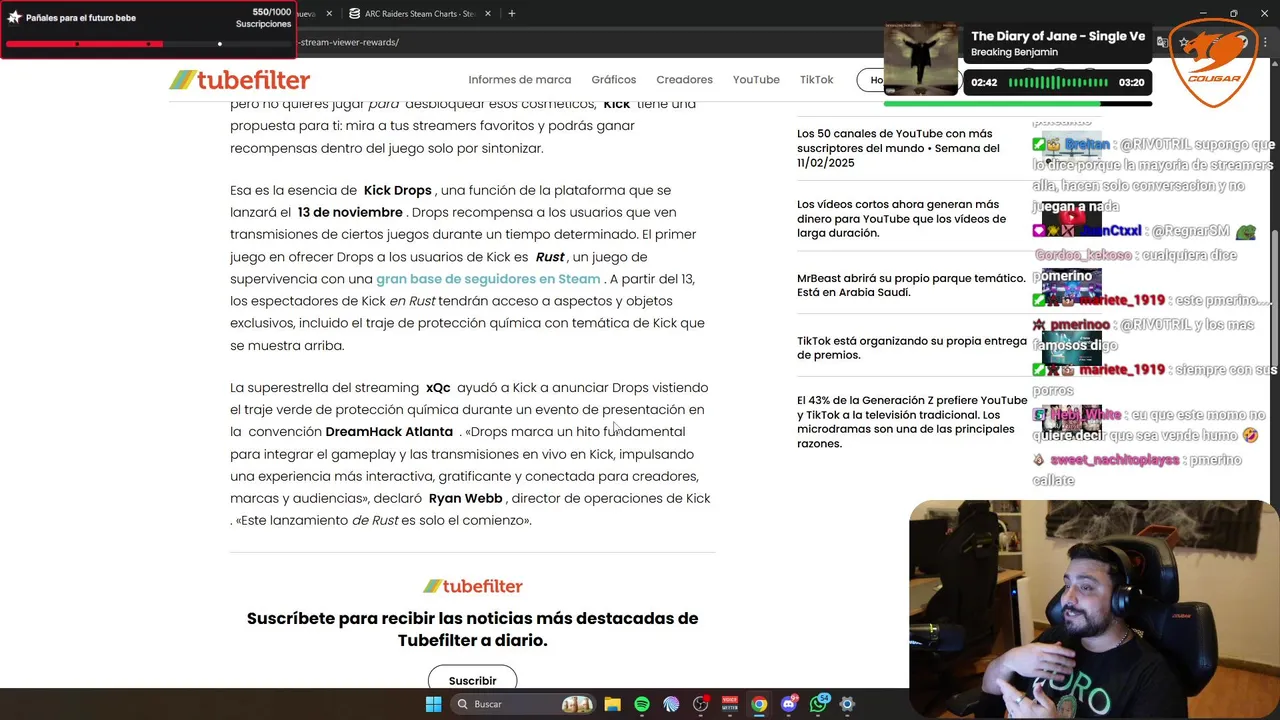Image resolution: width=1280 pixels, height=720 pixels.
Task: Click the Suscribir button
Action: coord(472,680)
